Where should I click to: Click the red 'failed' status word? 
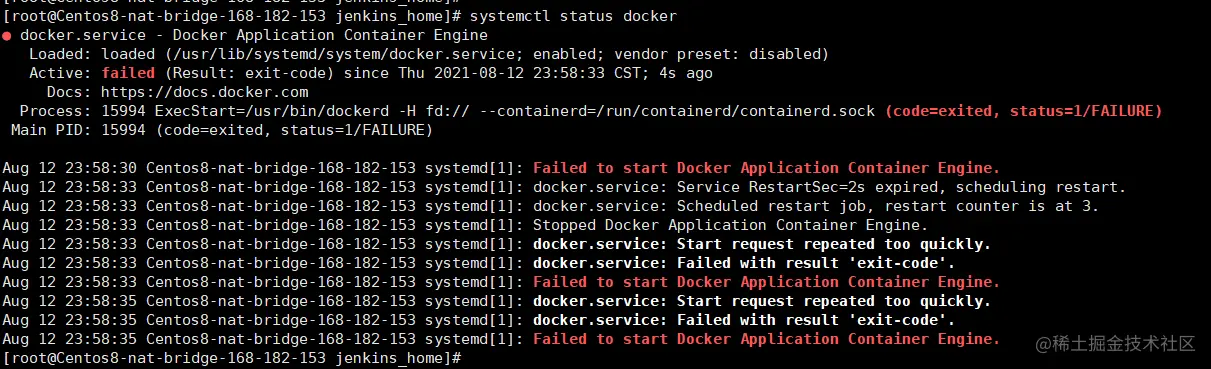pos(128,73)
